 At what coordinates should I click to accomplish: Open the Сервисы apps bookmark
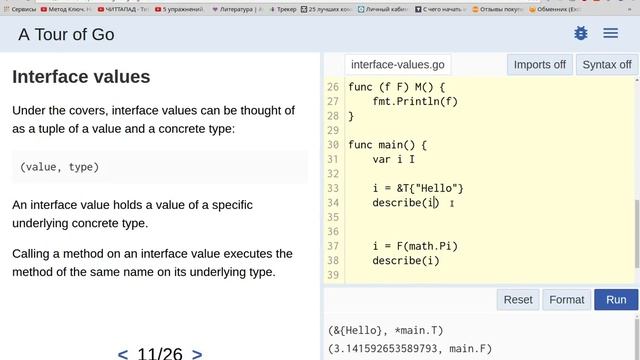20,9
